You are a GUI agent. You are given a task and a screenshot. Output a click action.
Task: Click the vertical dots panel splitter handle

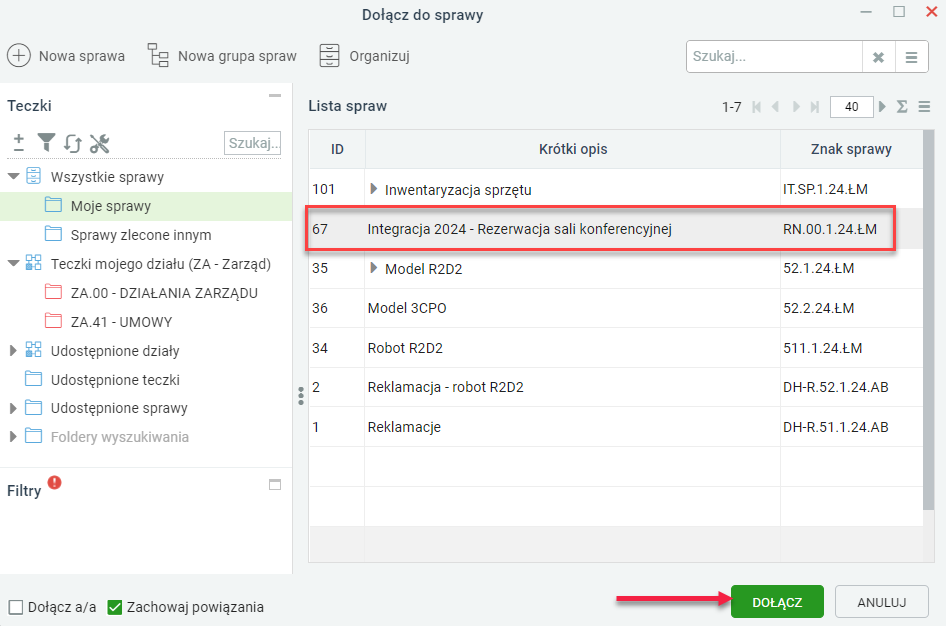tap(300, 396)
